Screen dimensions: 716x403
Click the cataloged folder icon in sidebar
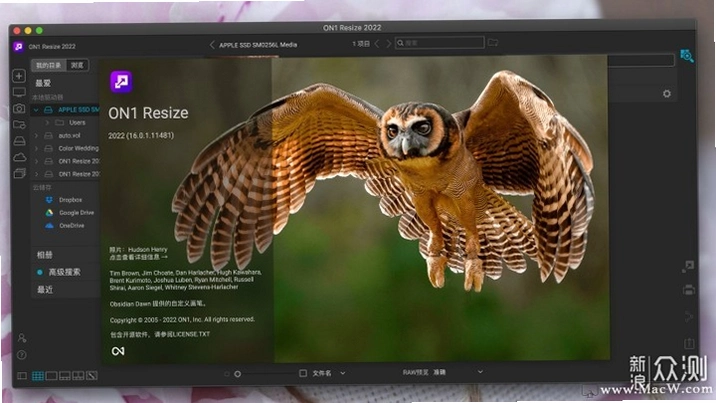pyautogui.click(x=19, y=124)
